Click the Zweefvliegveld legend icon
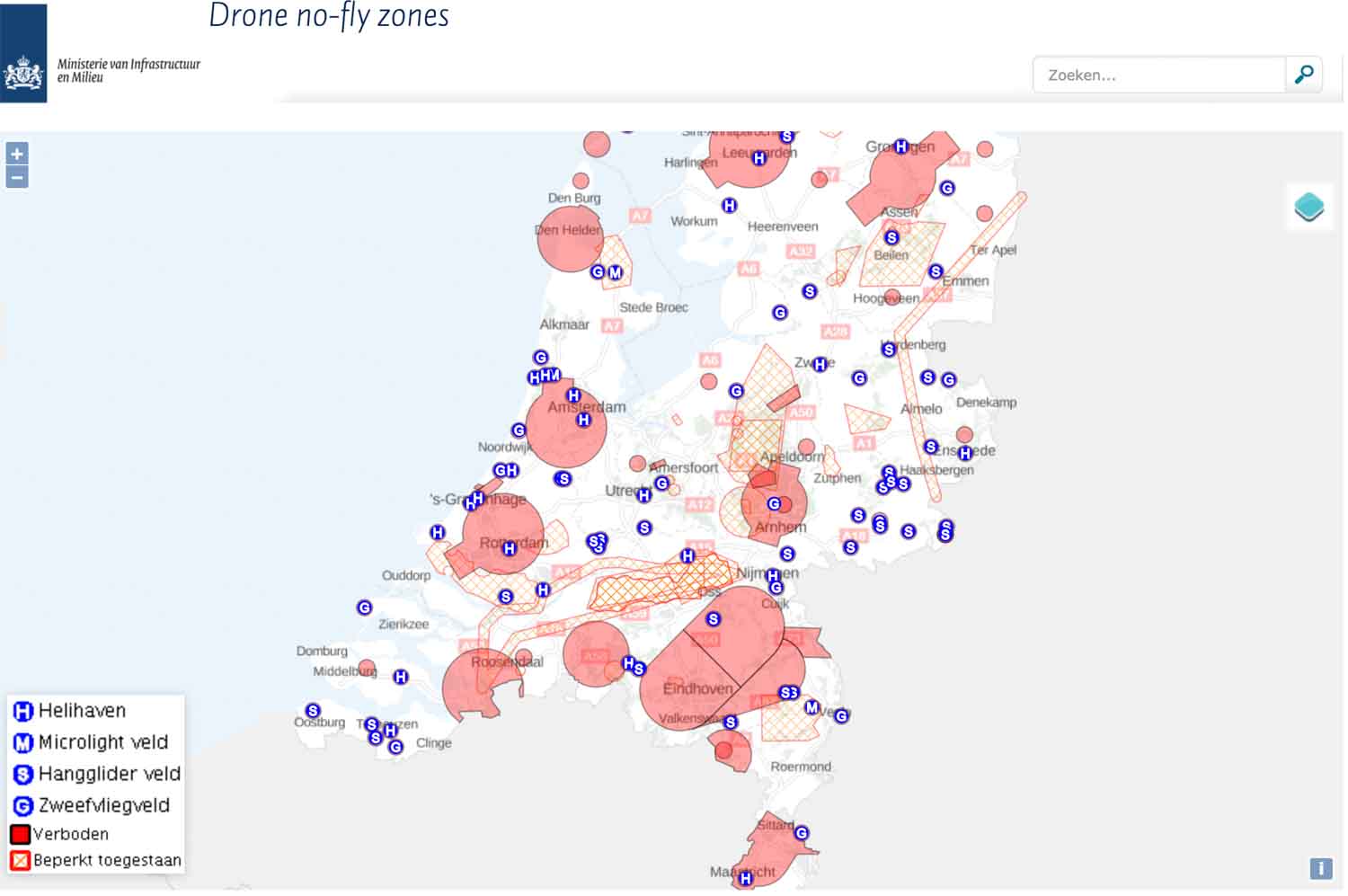The height and width of the screenshot is (896, 1348). click(x=23, y=806)
